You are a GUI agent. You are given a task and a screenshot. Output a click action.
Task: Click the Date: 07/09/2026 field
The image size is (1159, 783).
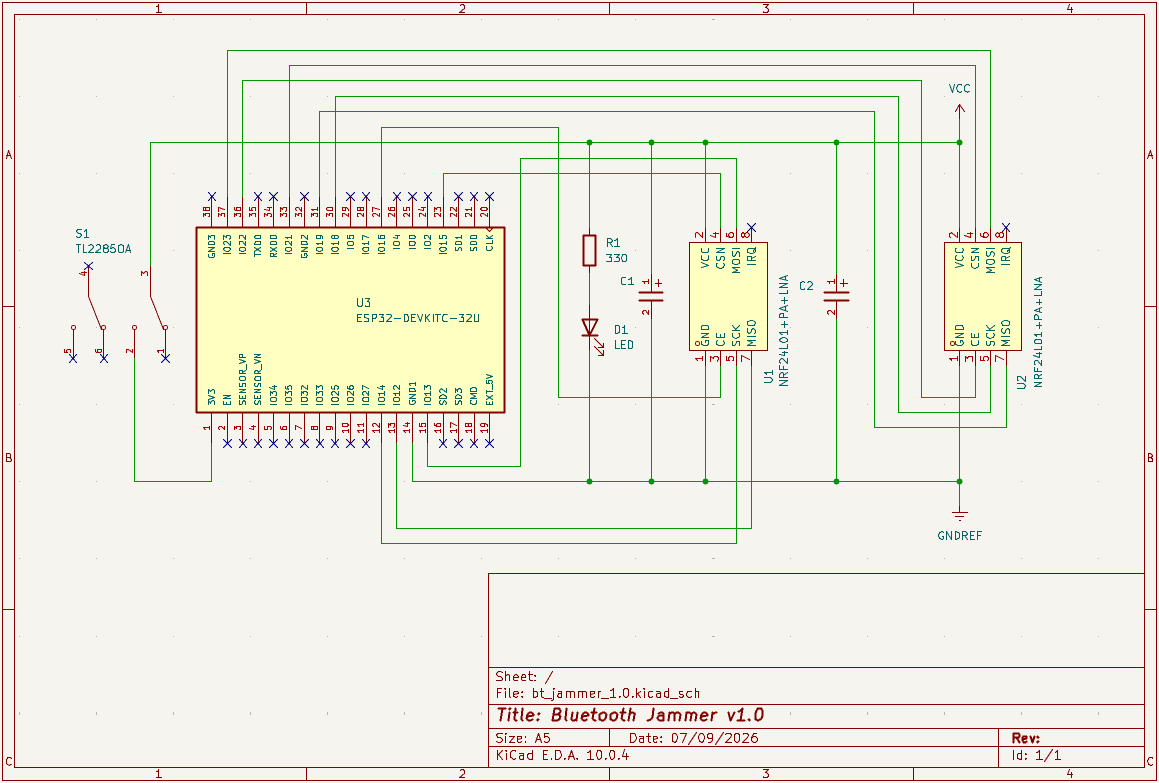coord(693,738)
